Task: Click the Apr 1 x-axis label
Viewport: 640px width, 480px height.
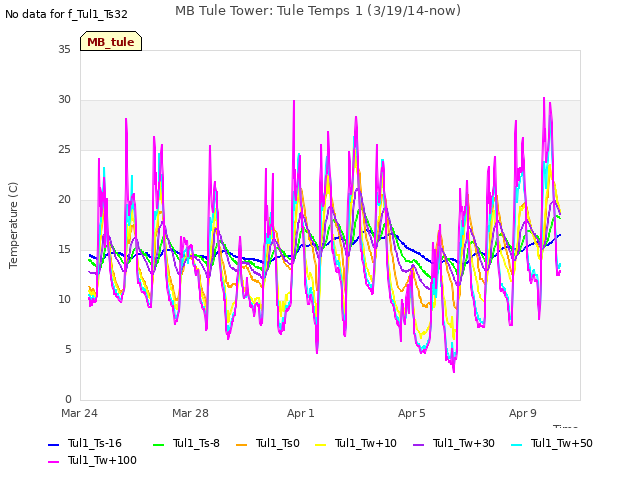Action: tap(301, 413)
